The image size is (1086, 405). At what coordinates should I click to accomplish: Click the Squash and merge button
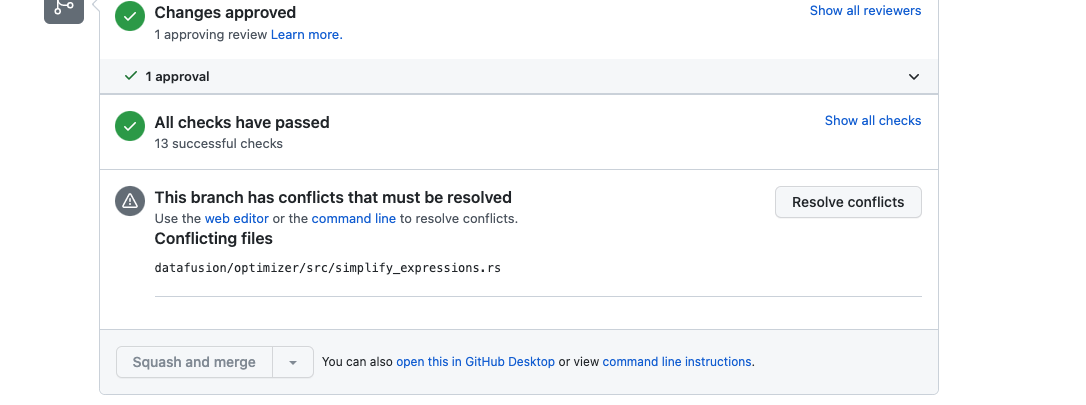click(194, 362)
